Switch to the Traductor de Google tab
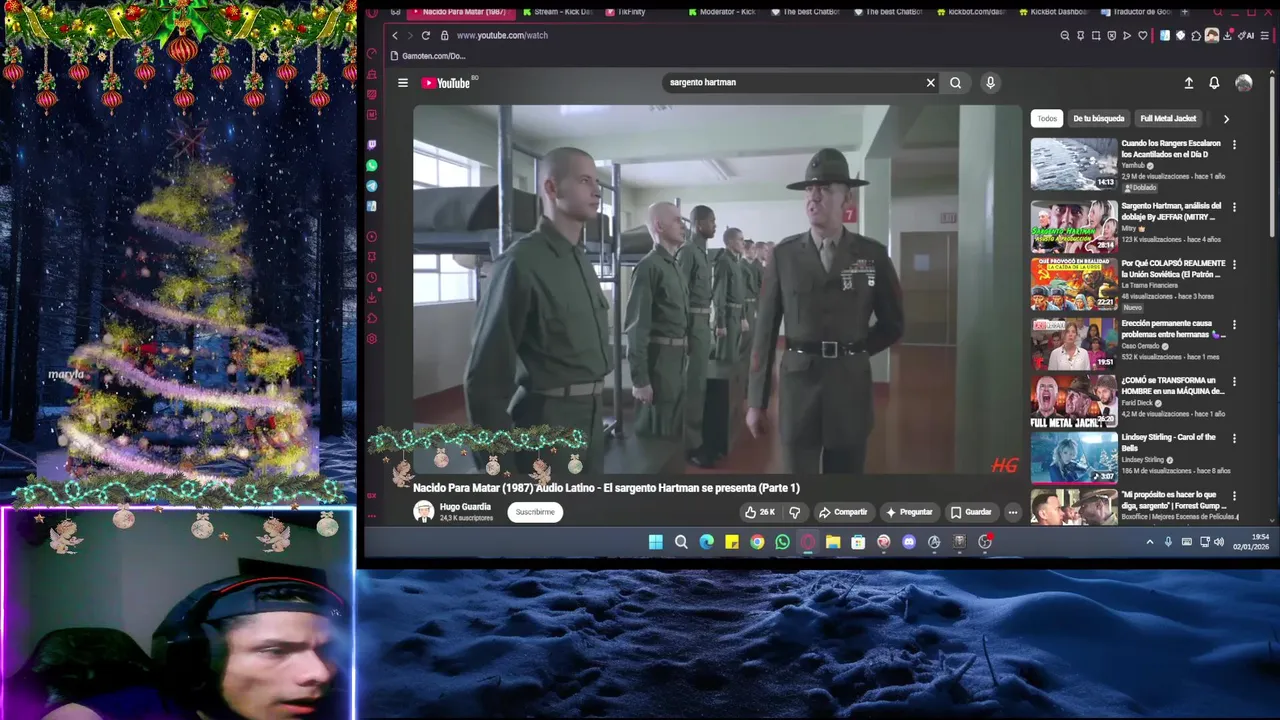The height and width of the screenshot is (720, 1280). 1137,12
